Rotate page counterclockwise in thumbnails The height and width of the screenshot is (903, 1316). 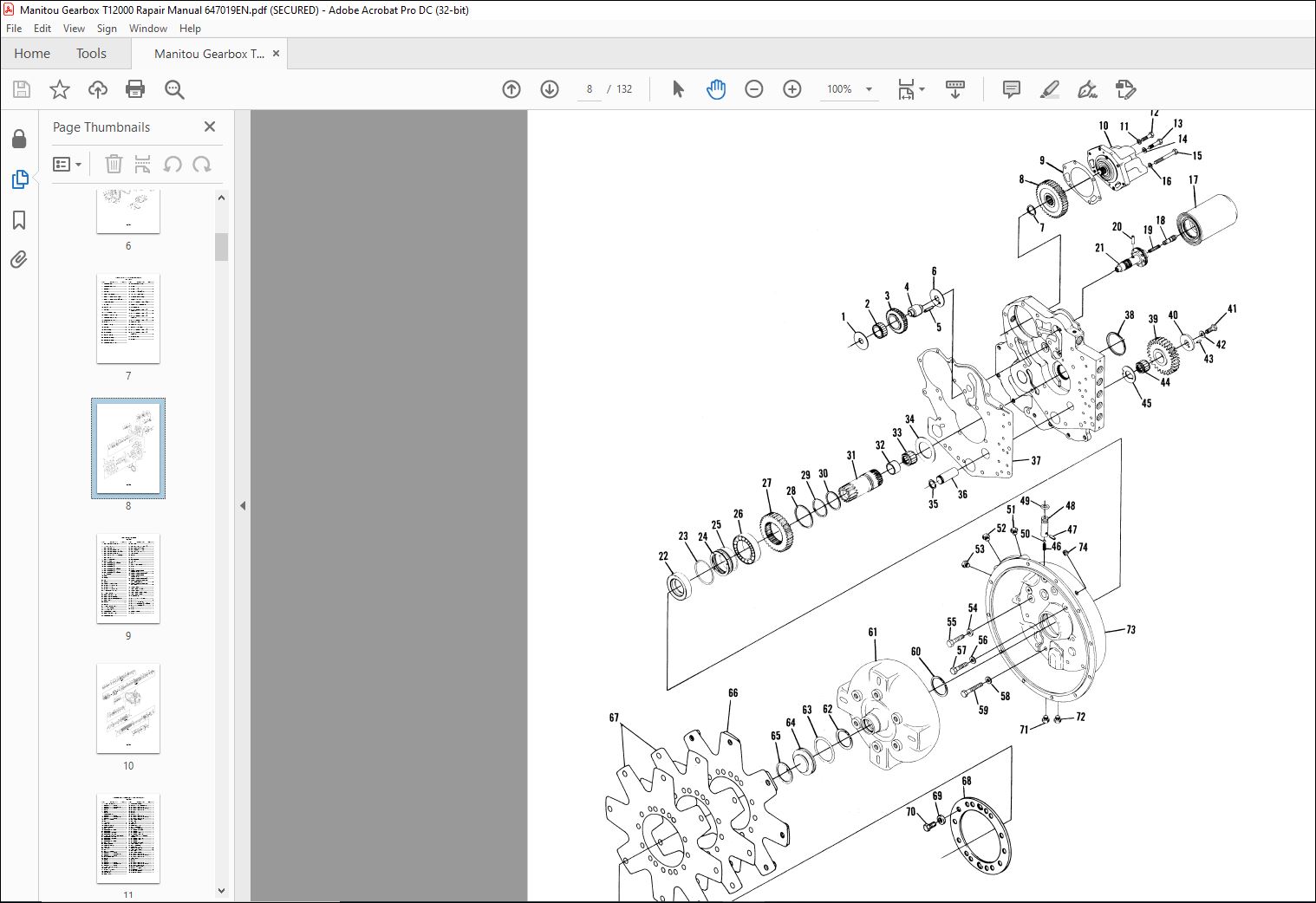[x=173, y=164]
